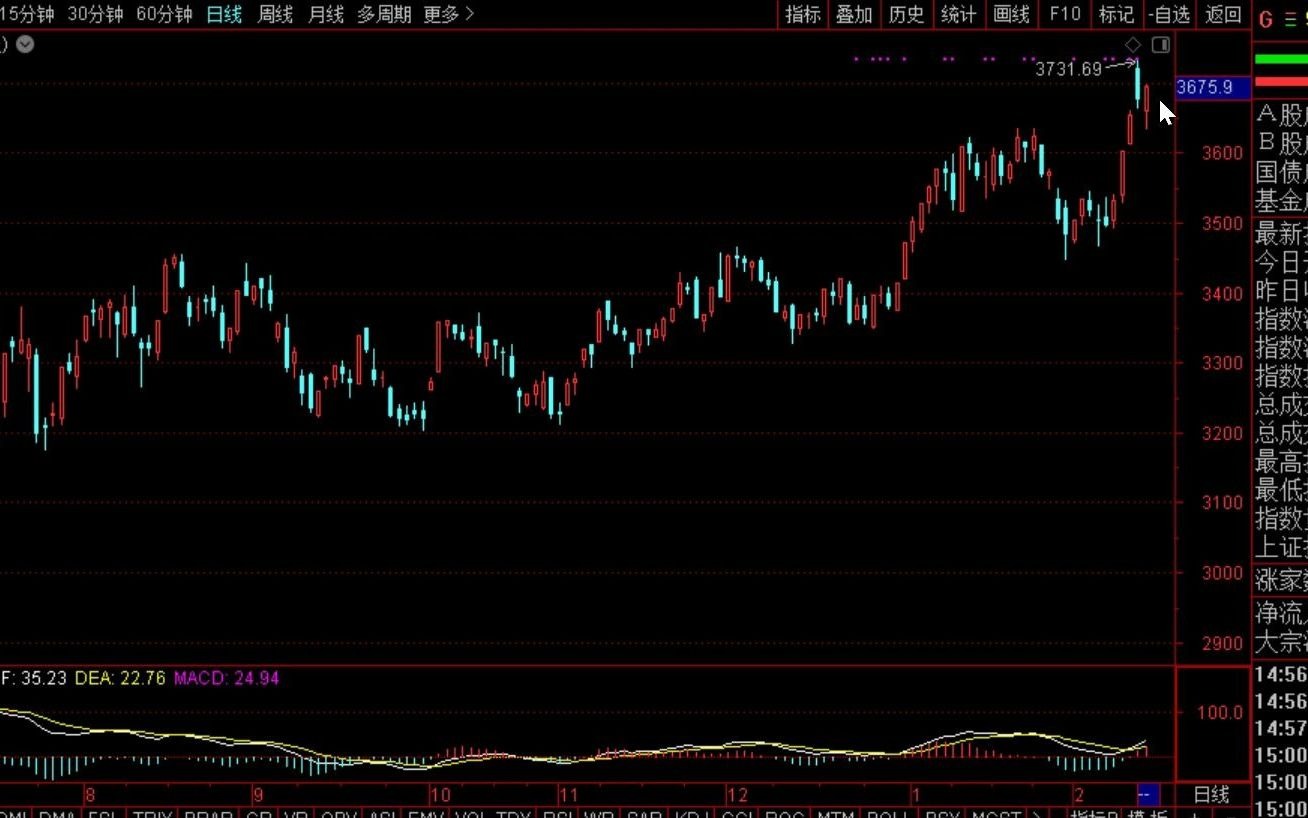Screen dimensions: 1308x818
Task: Toggle the side panel layout icon
Action: (1161, 44)
